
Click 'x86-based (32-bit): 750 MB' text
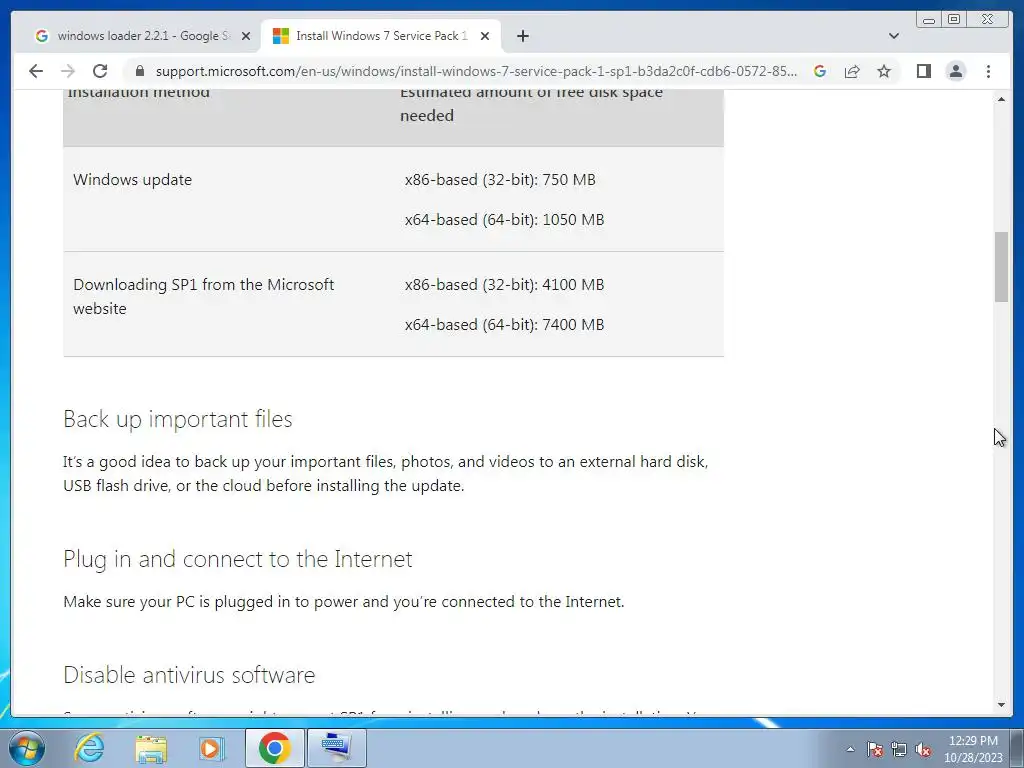click(500, 180)
